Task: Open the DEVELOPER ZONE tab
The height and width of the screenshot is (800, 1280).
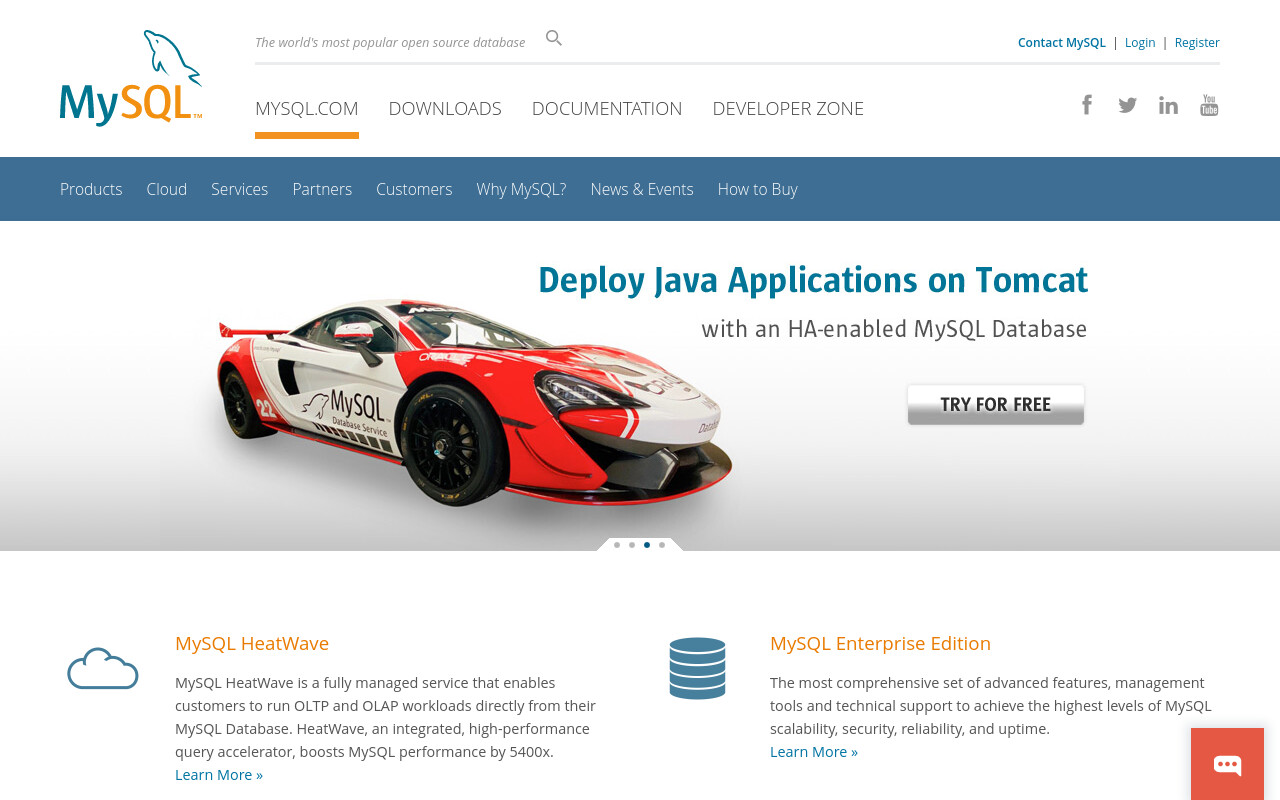Action: (788, 108)
